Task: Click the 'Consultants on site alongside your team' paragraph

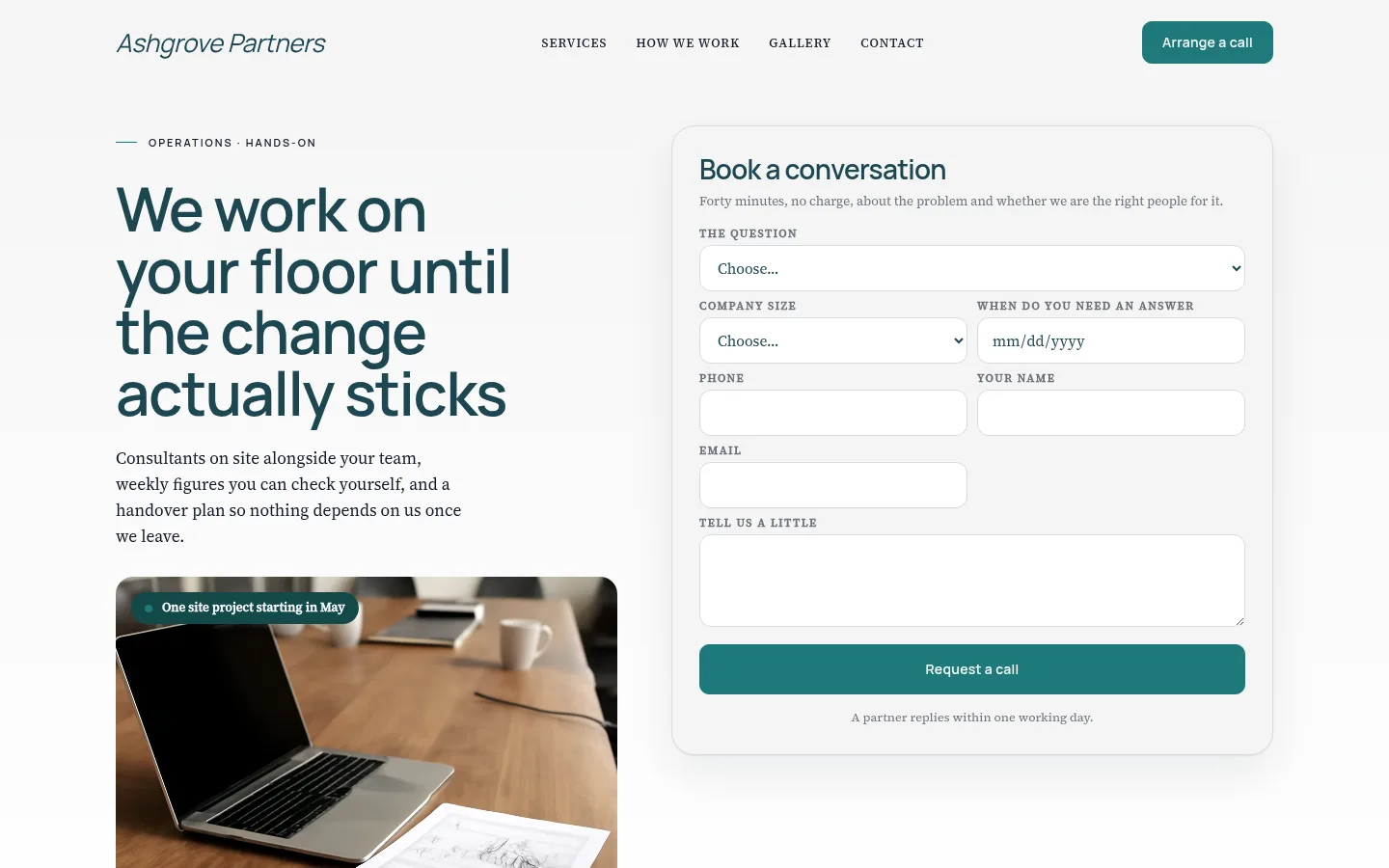Action: pos(288,497)
